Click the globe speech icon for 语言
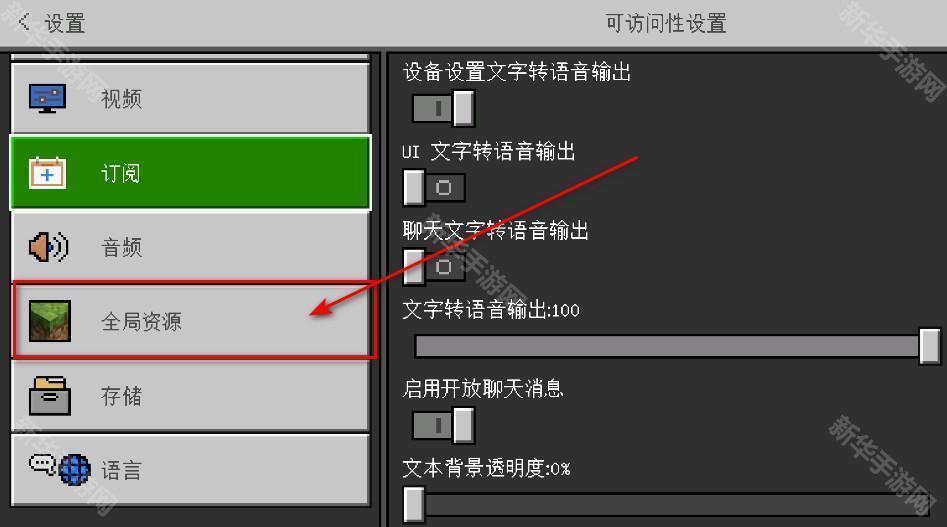The image size is (947, 527). pyautogui.click(x=59, y=470)
